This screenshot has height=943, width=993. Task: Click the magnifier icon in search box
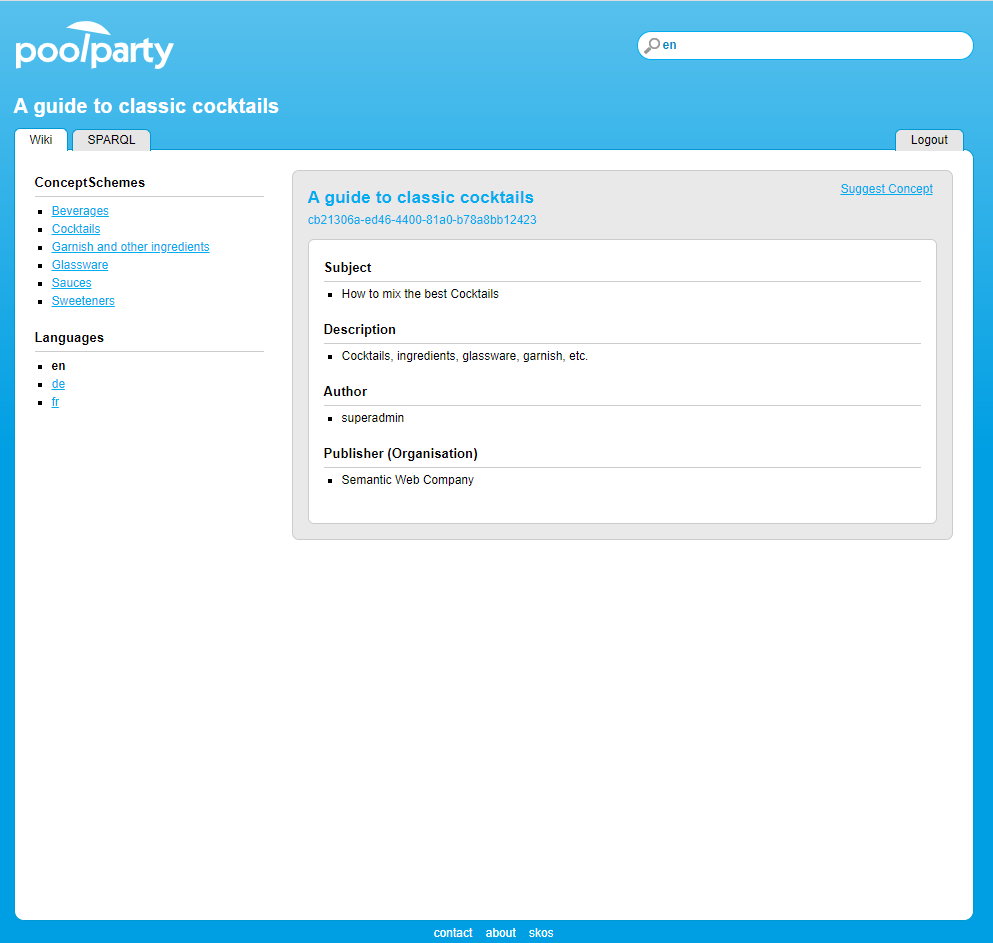652,46
